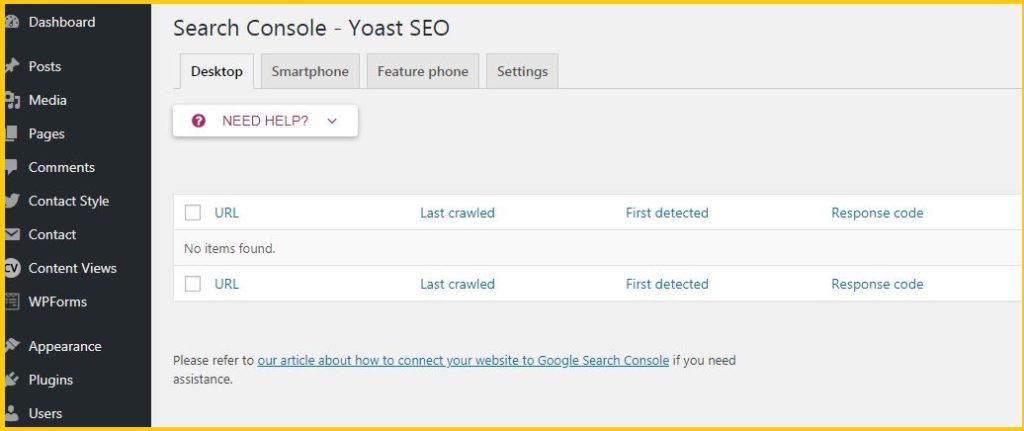Viewport: 1024px width, 431px height.
Task: Sort by Response code in header row
Action: (877, 213)
